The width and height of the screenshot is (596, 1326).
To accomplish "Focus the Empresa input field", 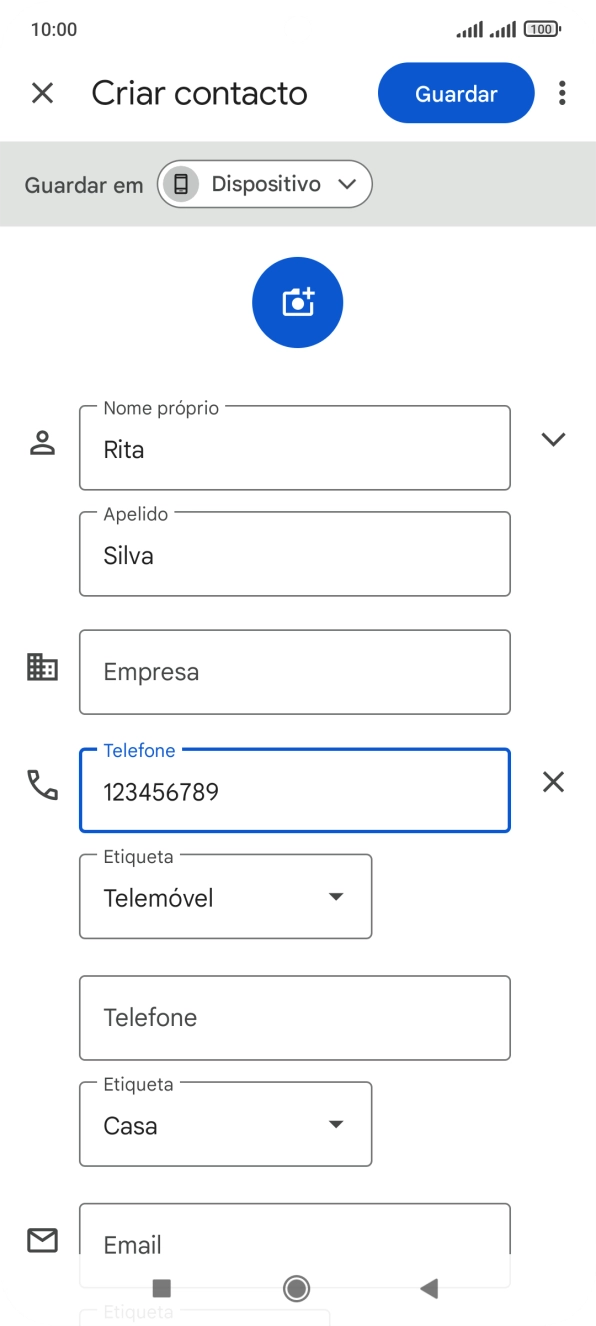I will [295, 672].
